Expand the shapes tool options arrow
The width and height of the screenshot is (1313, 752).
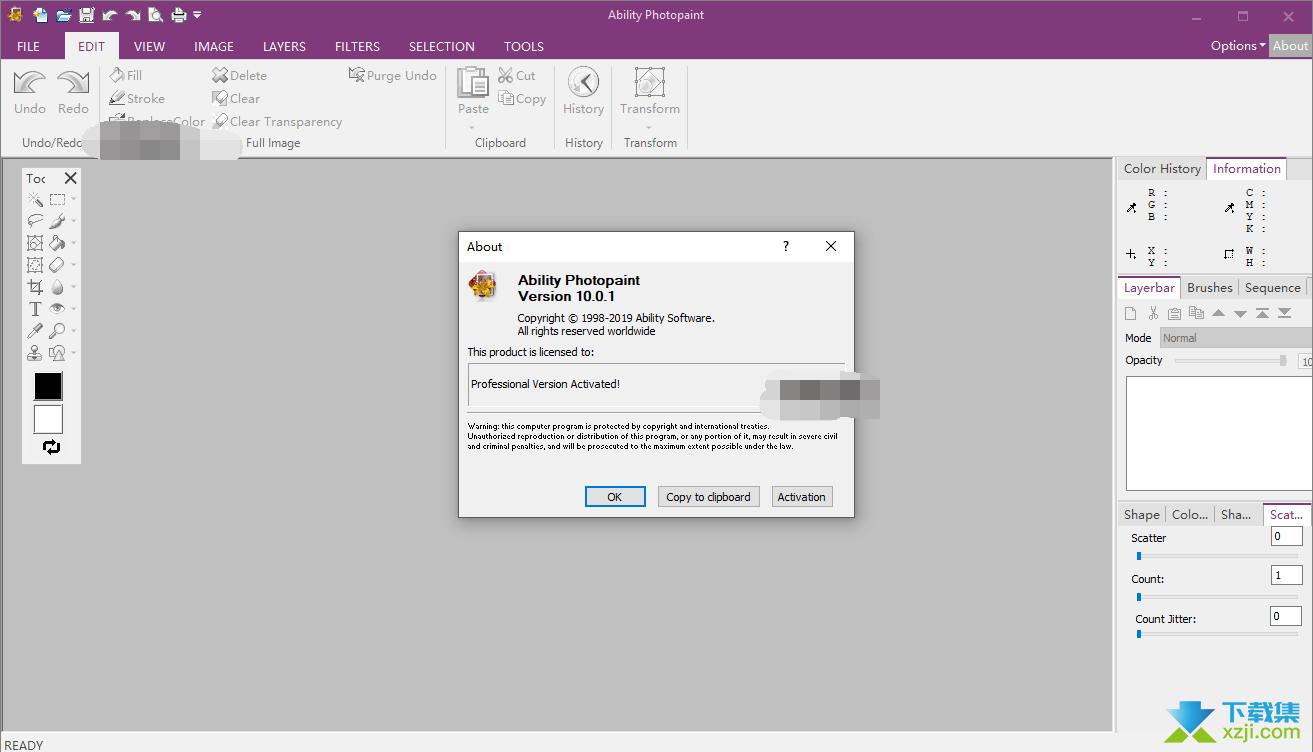(x=73, y=354)
